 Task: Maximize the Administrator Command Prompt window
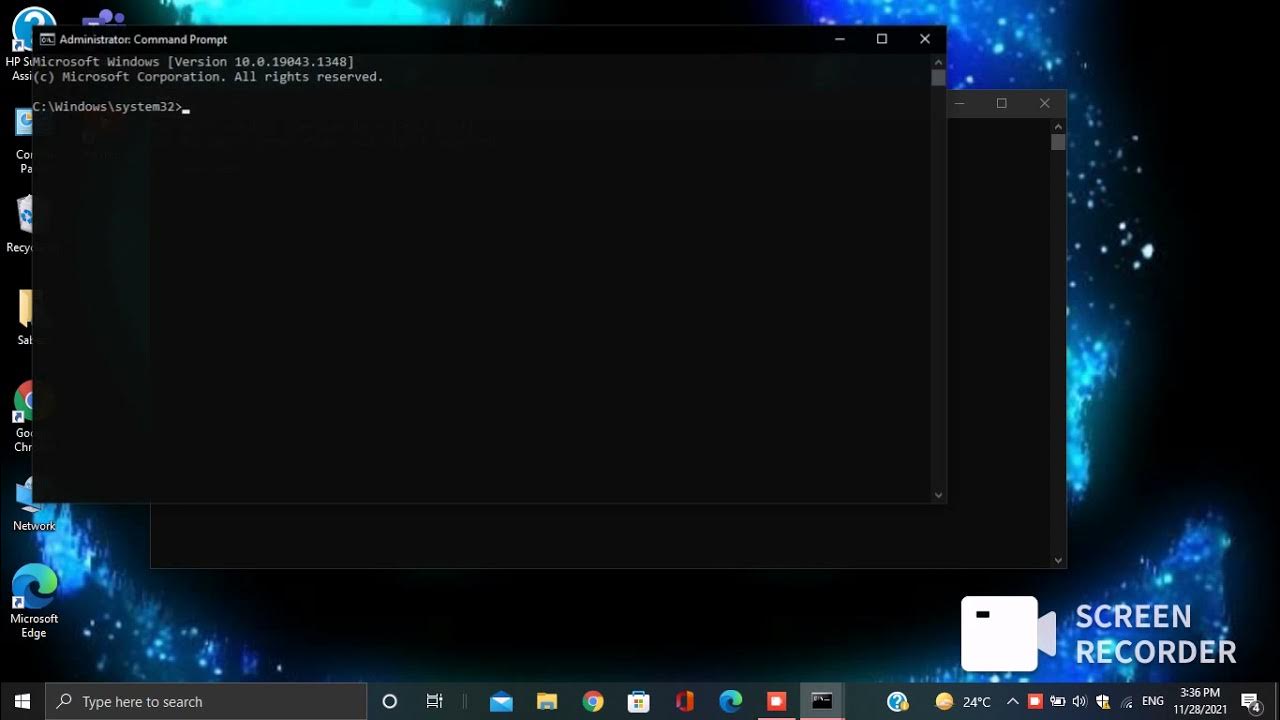(882, 39)
